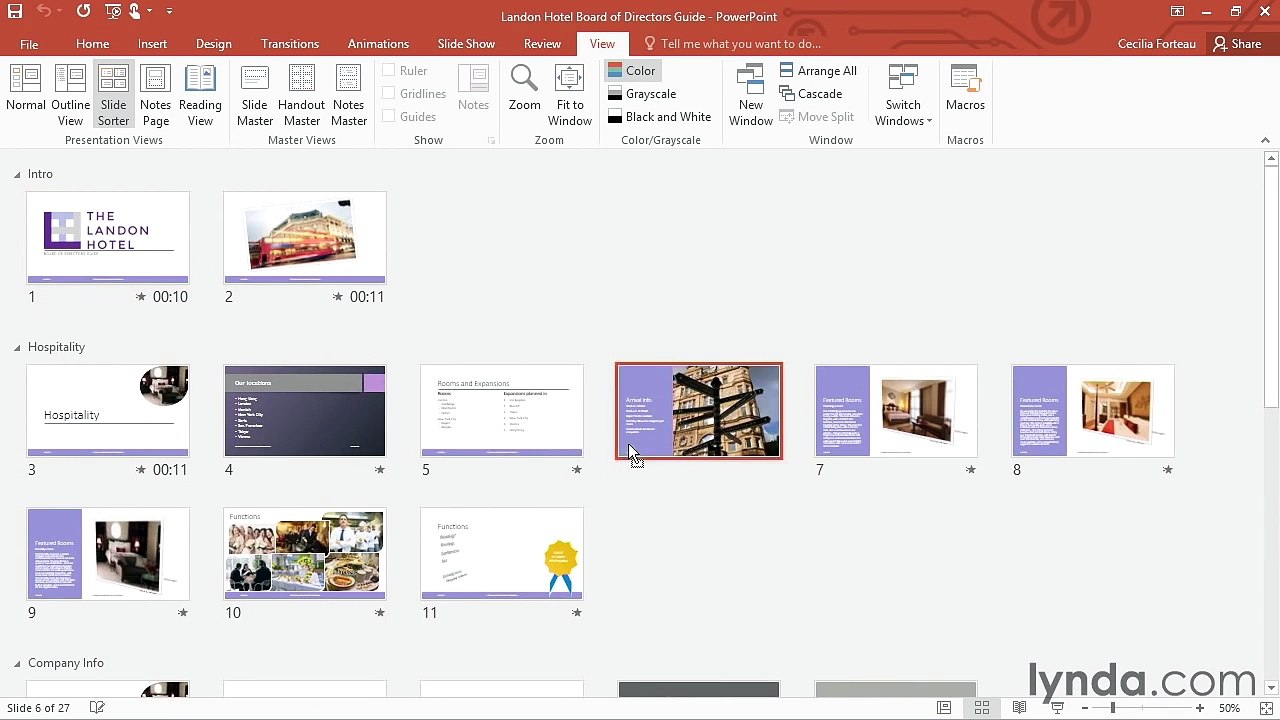
Task: Open the Design tab
Action: (213, 44)
